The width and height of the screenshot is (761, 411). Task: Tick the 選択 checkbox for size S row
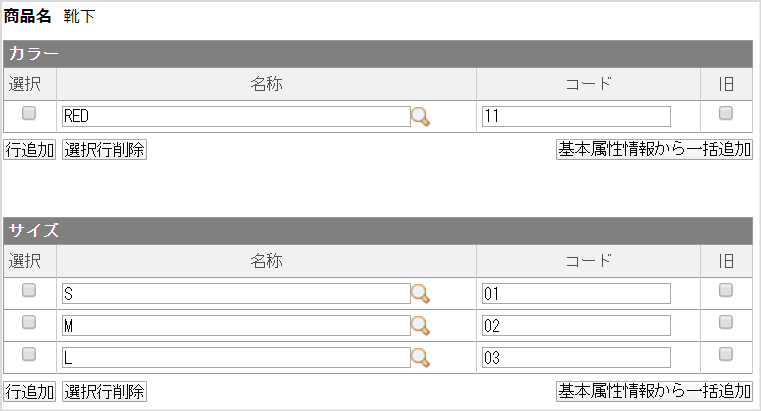(x=29, y=290)
